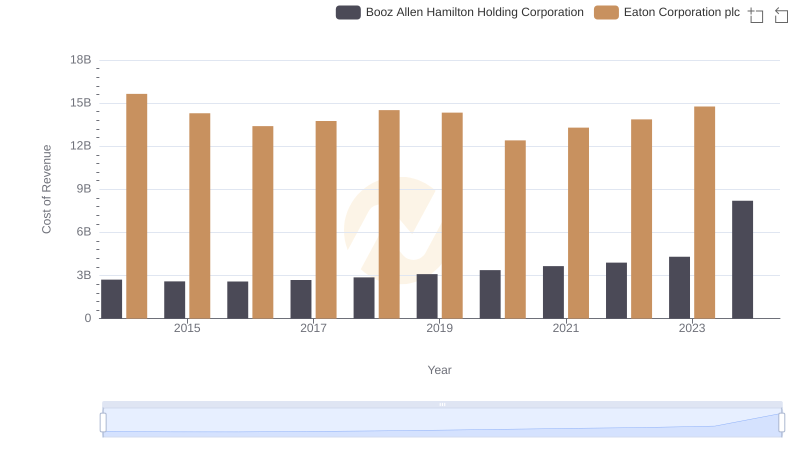The height and width of the screenshot is (461, 800).
Task: Select the Booz Allen bar for 2021
Action: [554, 292]
